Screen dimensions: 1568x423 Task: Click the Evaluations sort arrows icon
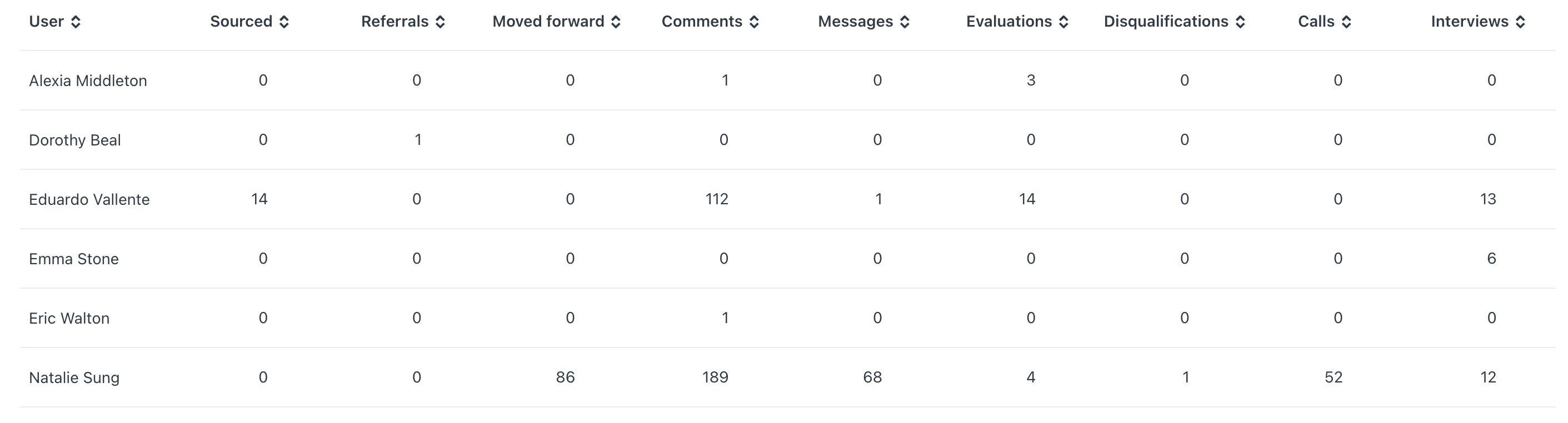coord(1063,22)
